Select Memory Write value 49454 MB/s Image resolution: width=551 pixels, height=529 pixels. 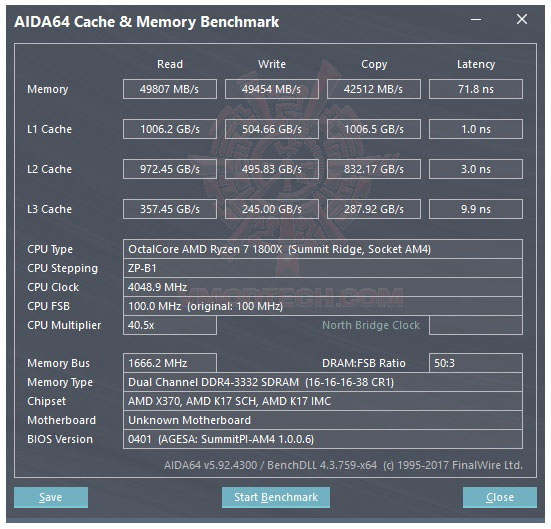pos(272,89)
